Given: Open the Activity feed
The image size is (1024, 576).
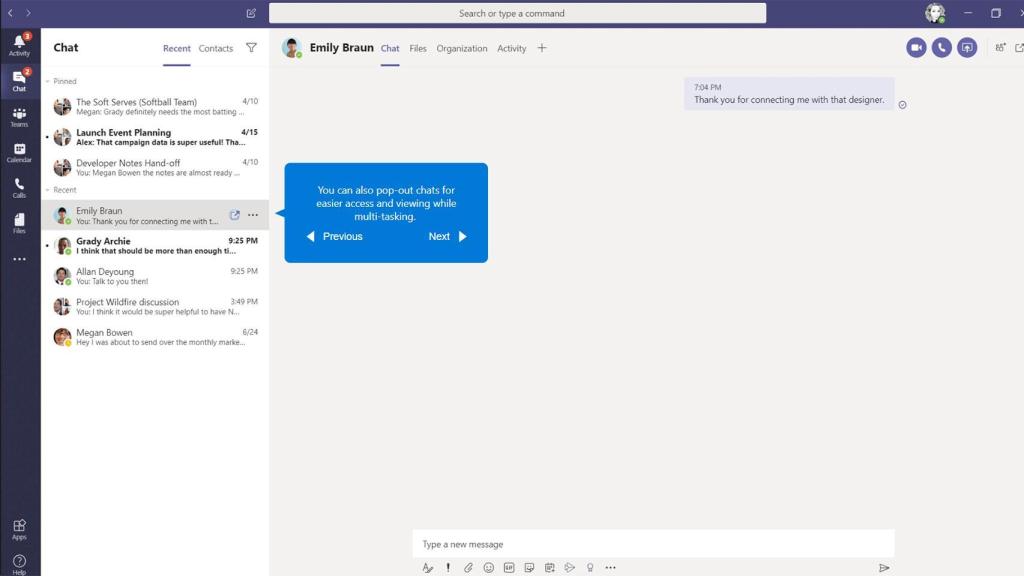Looking at the screenshot, I should (x=19, y=47).
